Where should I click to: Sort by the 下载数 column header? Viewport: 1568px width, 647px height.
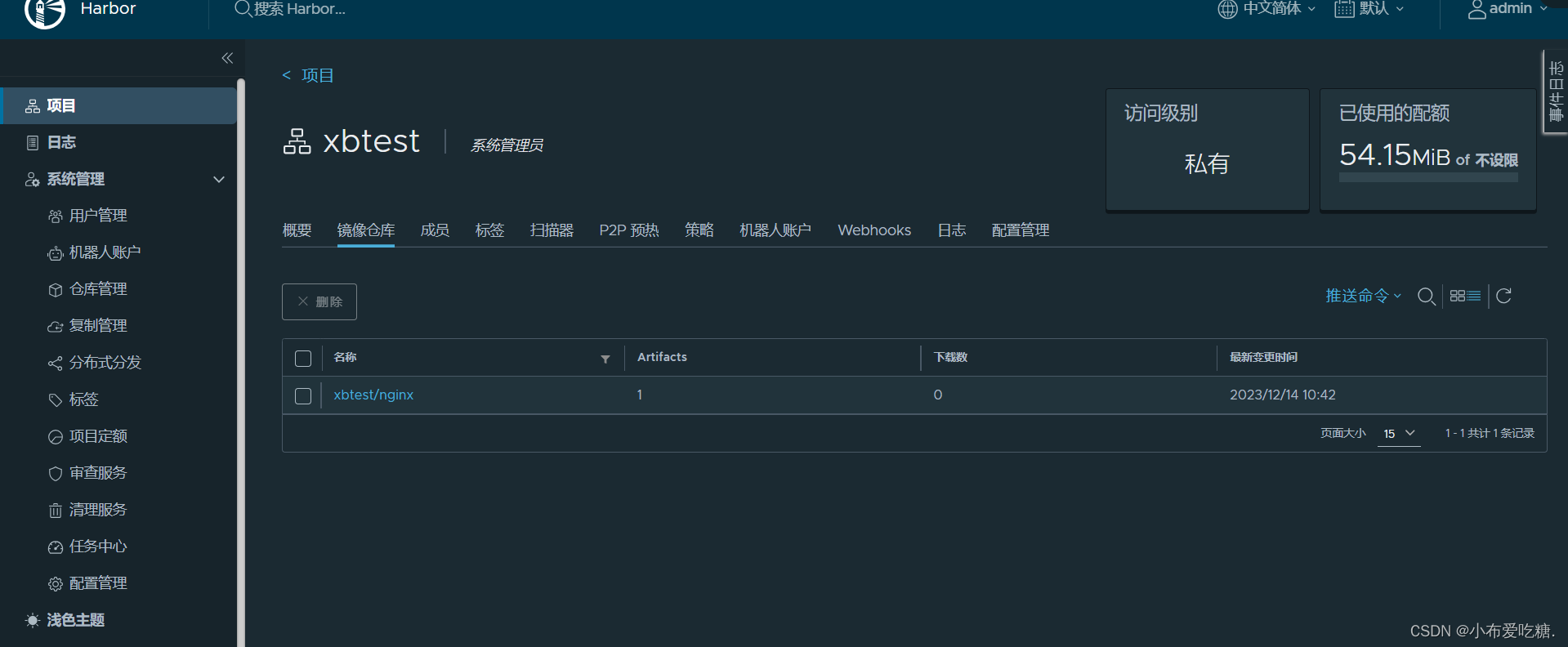950,357
